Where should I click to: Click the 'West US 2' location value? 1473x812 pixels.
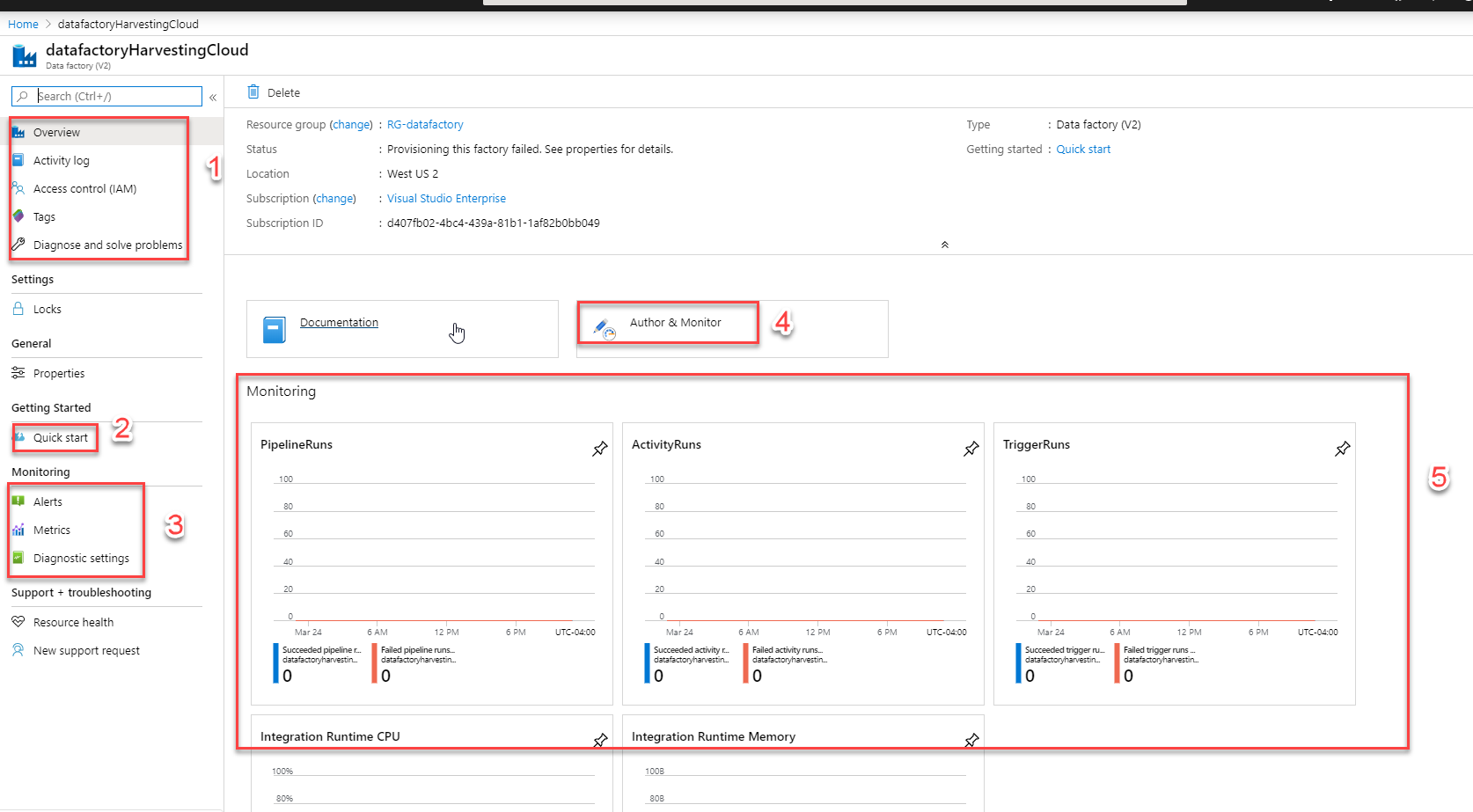(413, 174)
